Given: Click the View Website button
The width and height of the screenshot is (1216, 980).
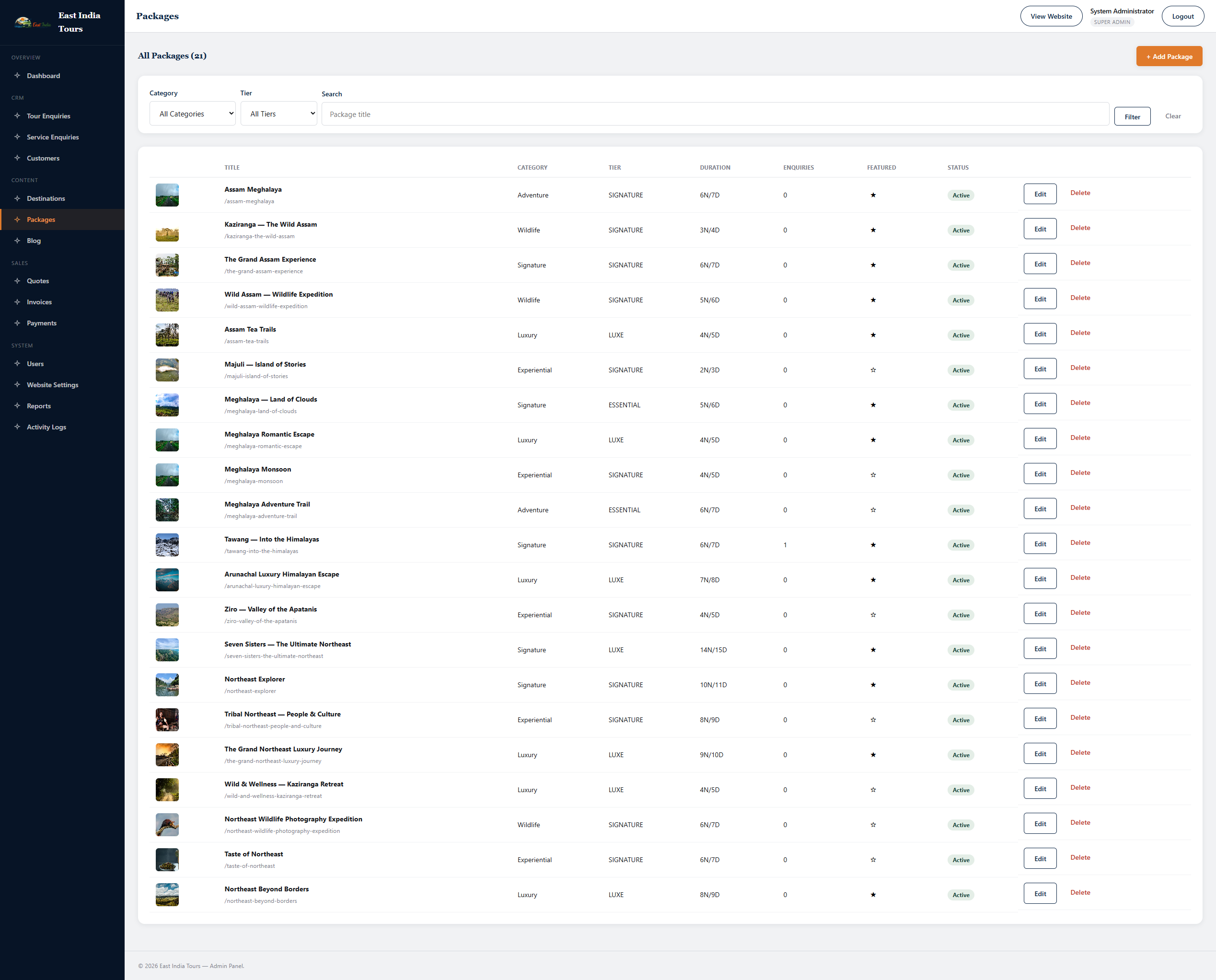Looking at the screenshot, I should (x=1051, y=16).
